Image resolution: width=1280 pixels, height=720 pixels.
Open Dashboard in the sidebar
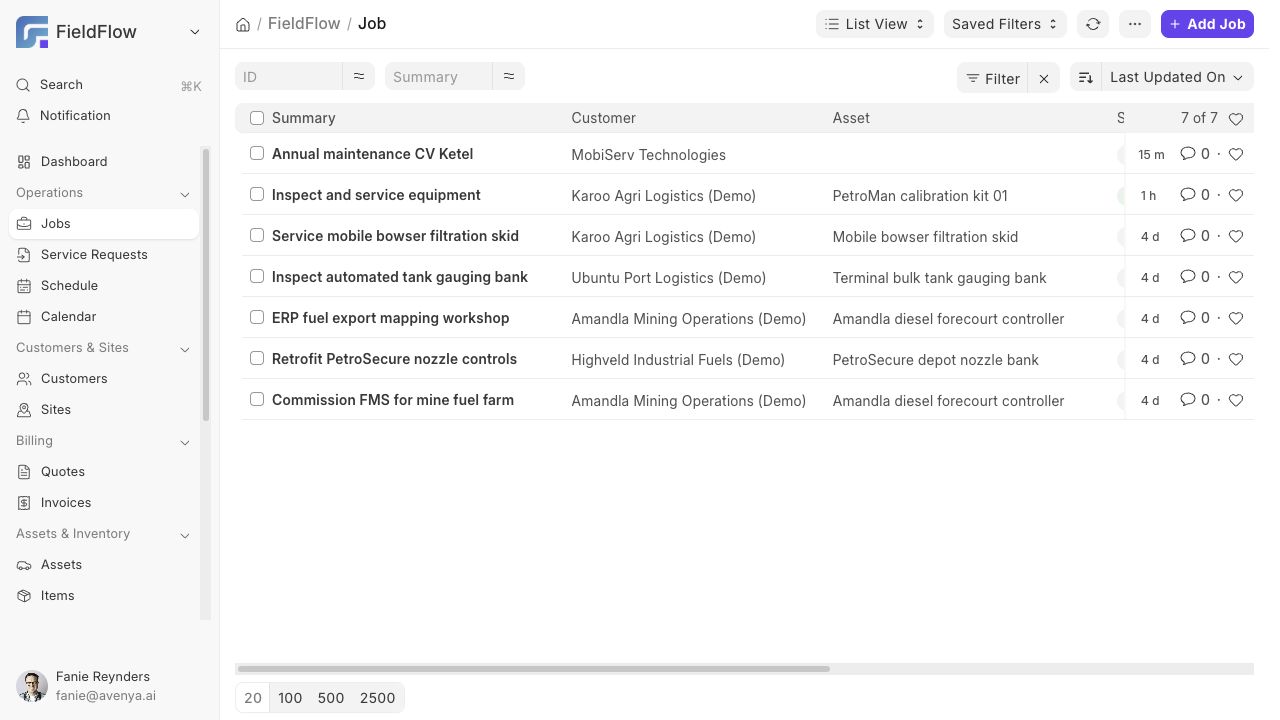point(104,161)
